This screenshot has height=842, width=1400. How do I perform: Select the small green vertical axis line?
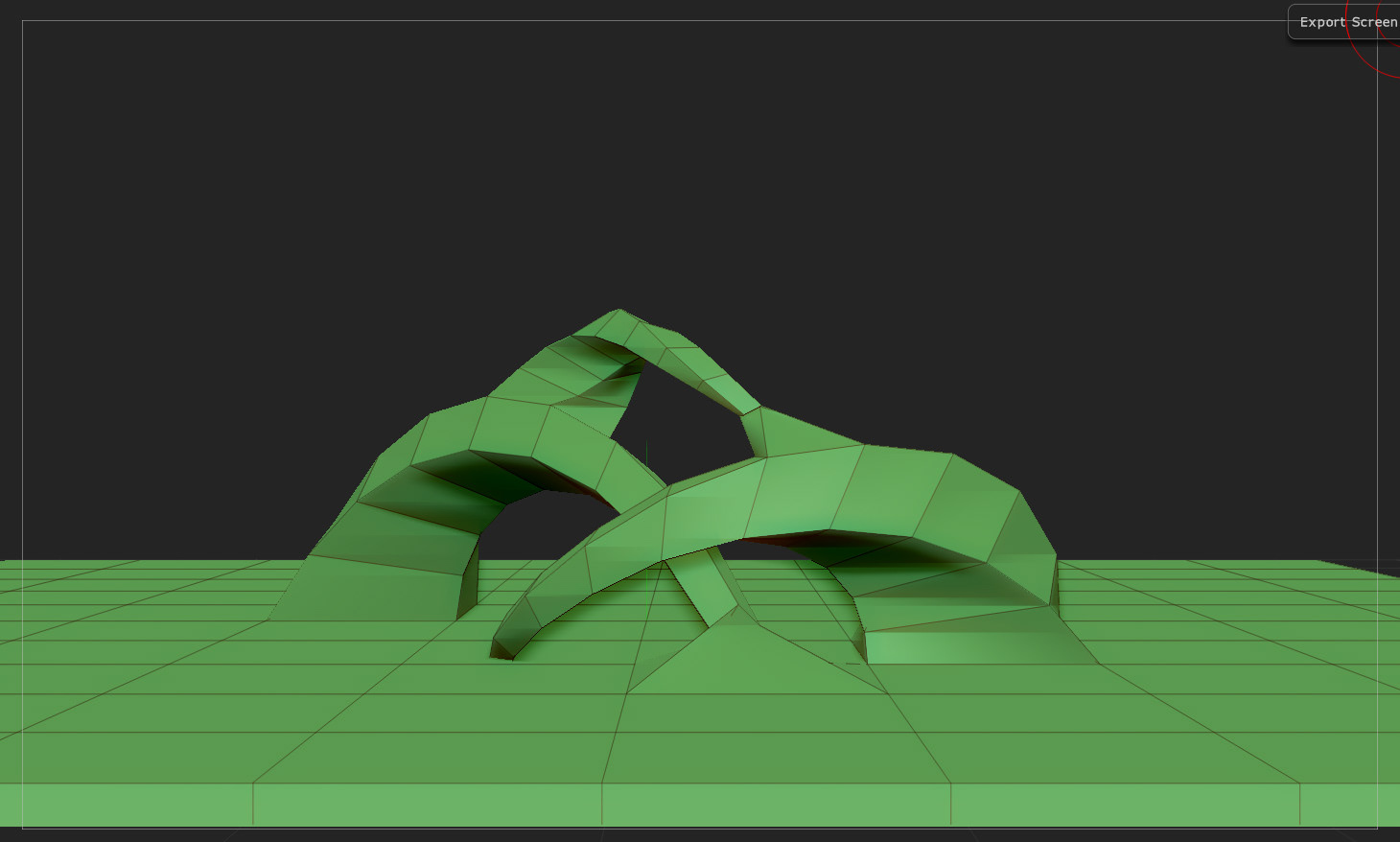646,454
